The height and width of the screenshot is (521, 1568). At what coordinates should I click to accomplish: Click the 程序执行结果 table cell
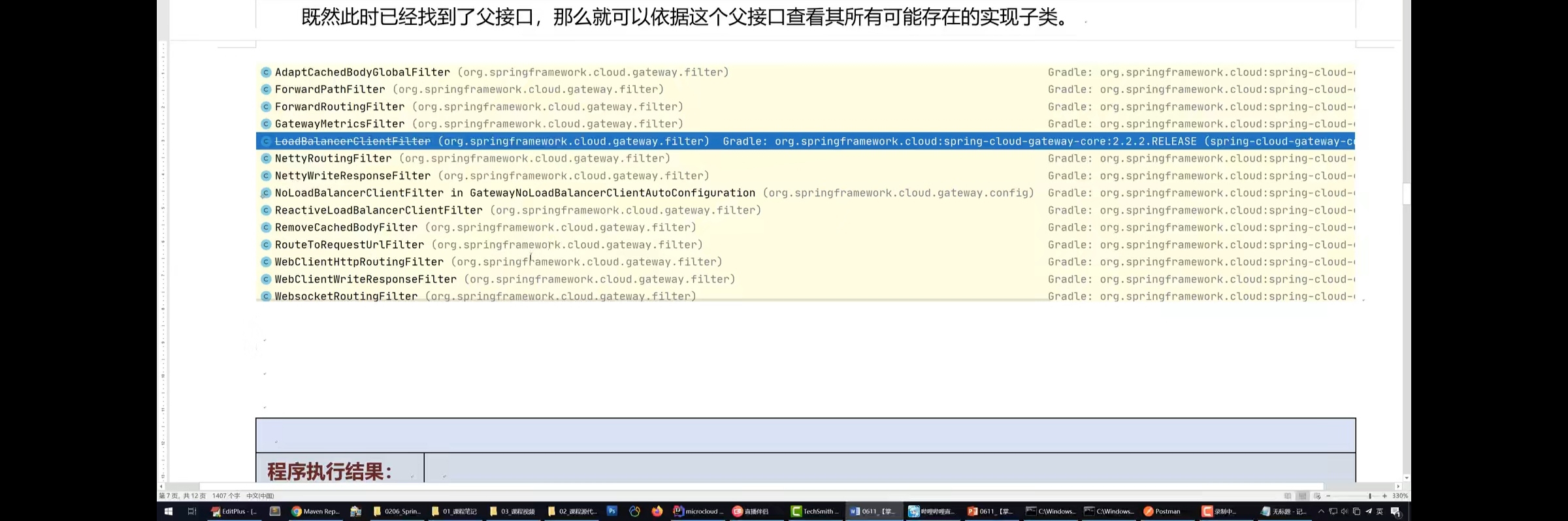340,469
